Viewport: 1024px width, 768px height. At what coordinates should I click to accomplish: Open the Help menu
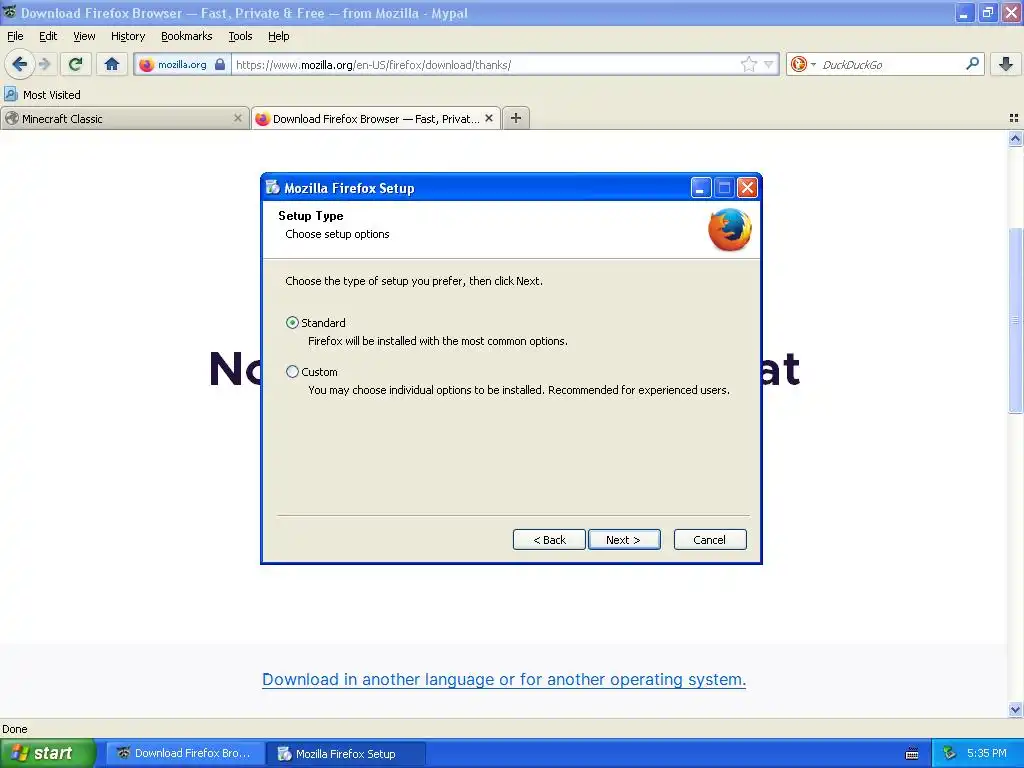tap(279, 36)
